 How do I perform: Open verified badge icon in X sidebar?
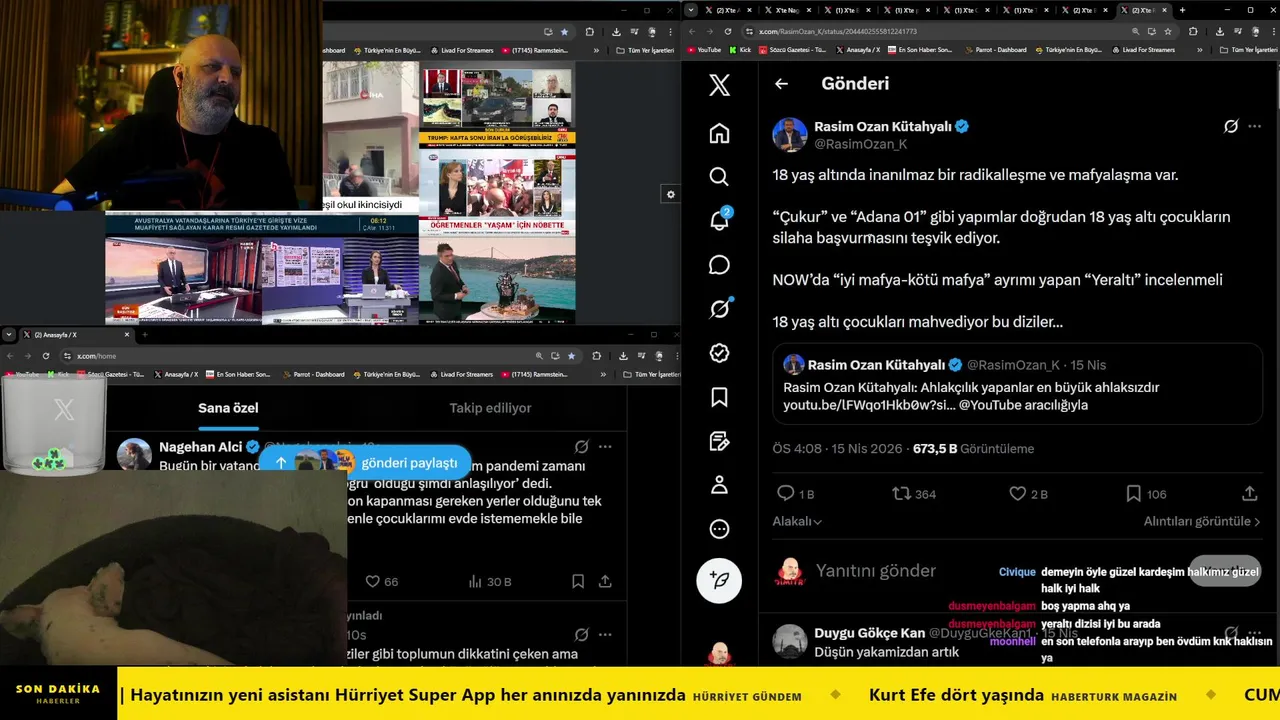coord(719,353)
